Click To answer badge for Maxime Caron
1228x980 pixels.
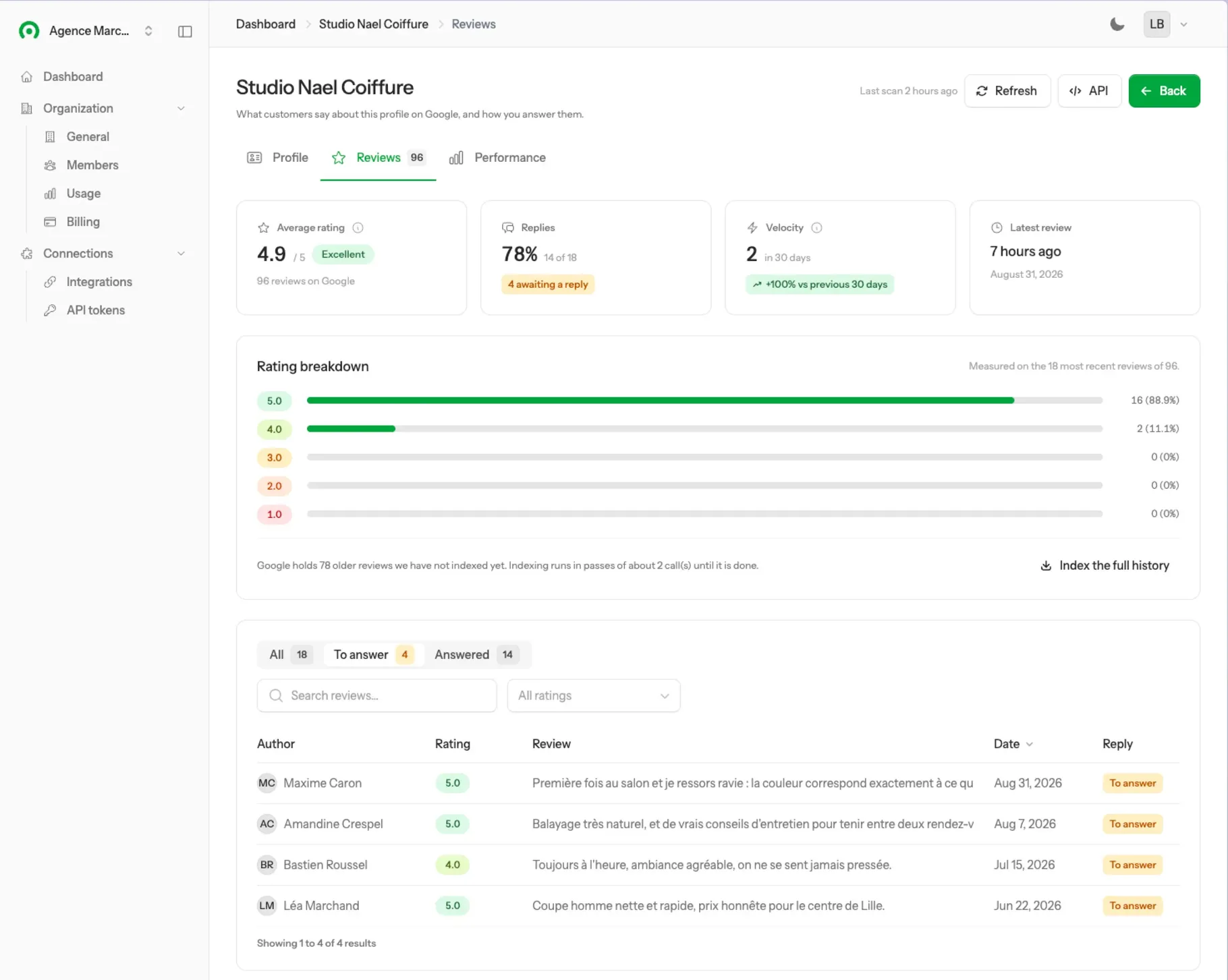point(1133,783)
